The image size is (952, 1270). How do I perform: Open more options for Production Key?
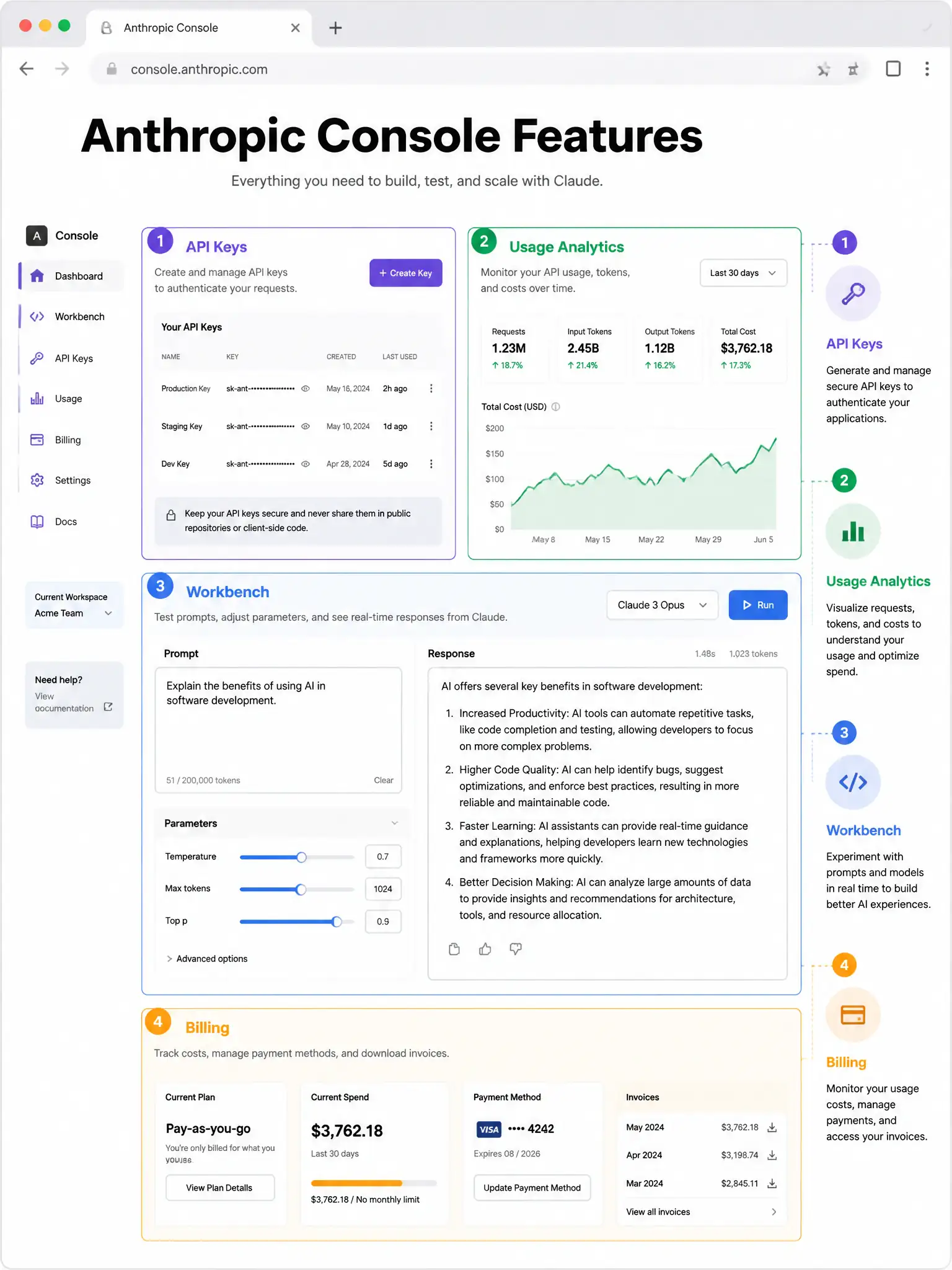[431, 389]
